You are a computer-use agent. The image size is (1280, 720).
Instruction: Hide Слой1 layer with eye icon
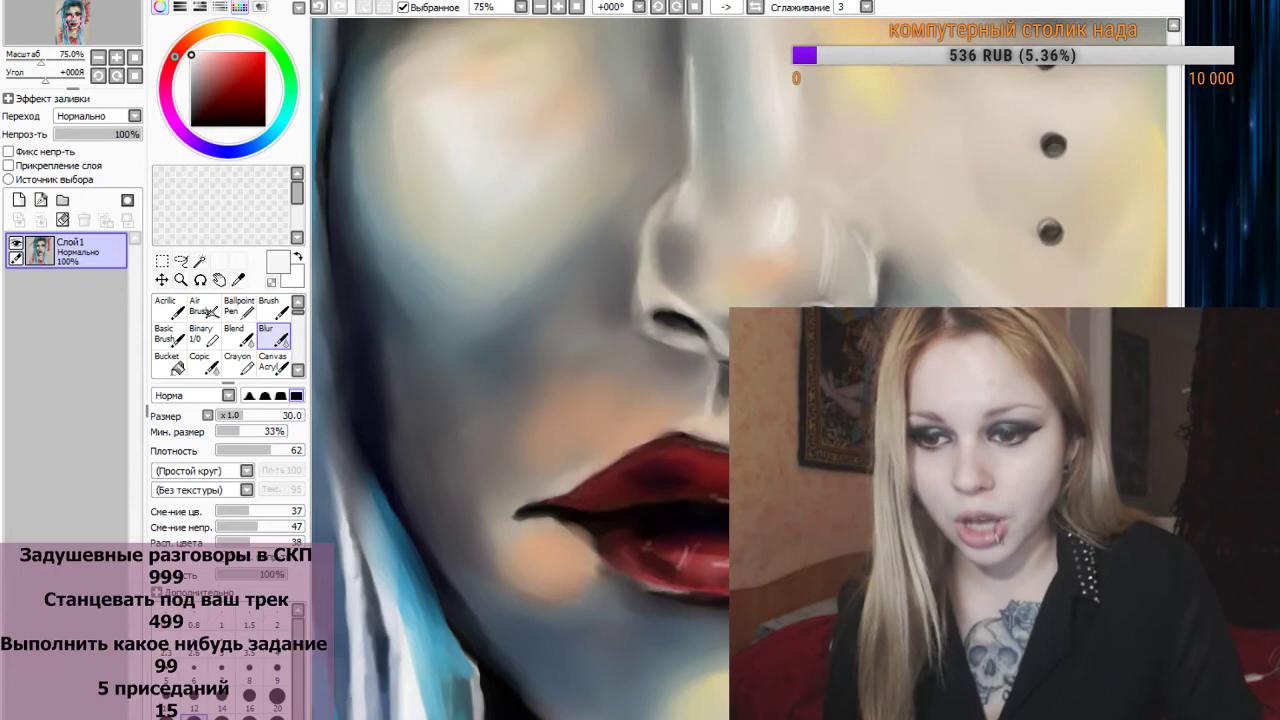pyautogui.click(x=16, y=243)
